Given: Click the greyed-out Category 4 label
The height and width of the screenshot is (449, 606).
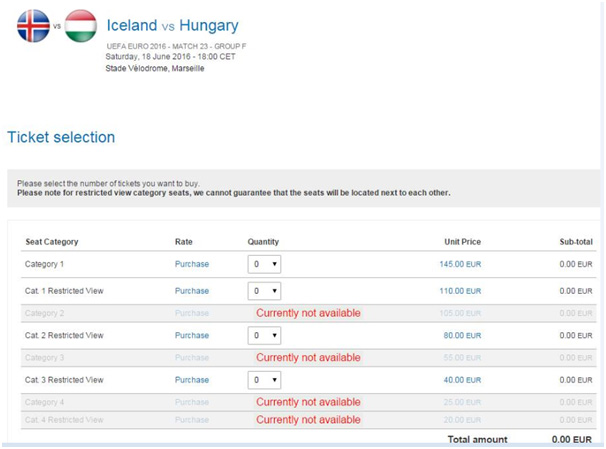Looking at the screenshot, I should pos(44,402).
